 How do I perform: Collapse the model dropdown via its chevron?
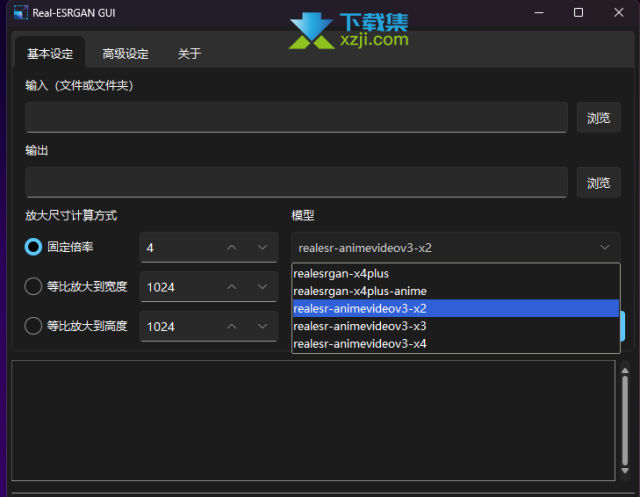(x=604, y=247)
